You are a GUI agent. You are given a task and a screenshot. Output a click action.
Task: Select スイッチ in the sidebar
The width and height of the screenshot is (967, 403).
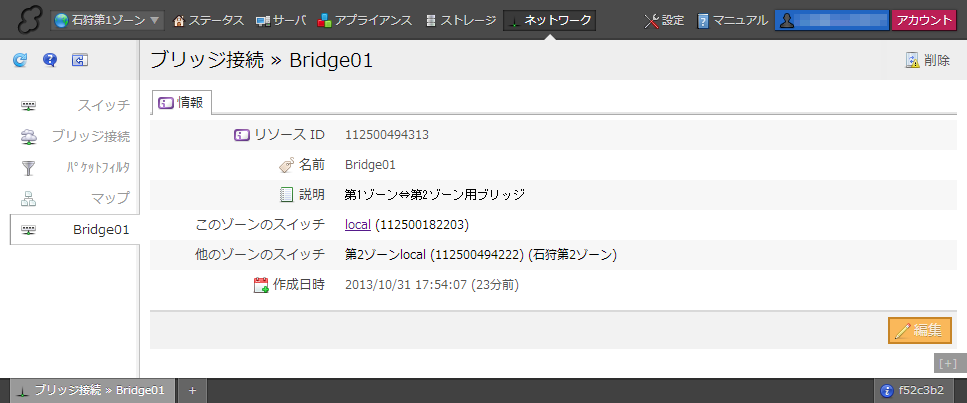click(103, 105)
